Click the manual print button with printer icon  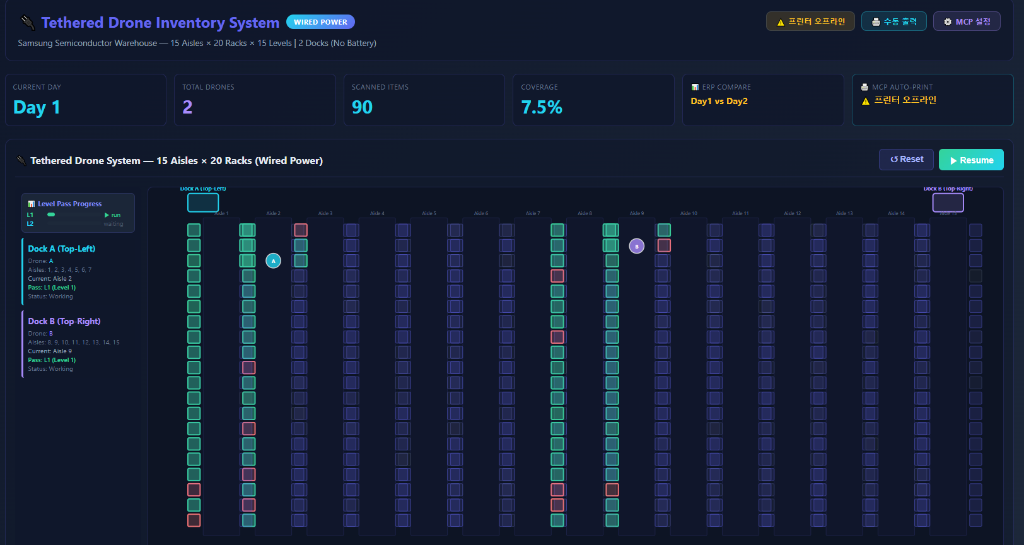(893, 21)
